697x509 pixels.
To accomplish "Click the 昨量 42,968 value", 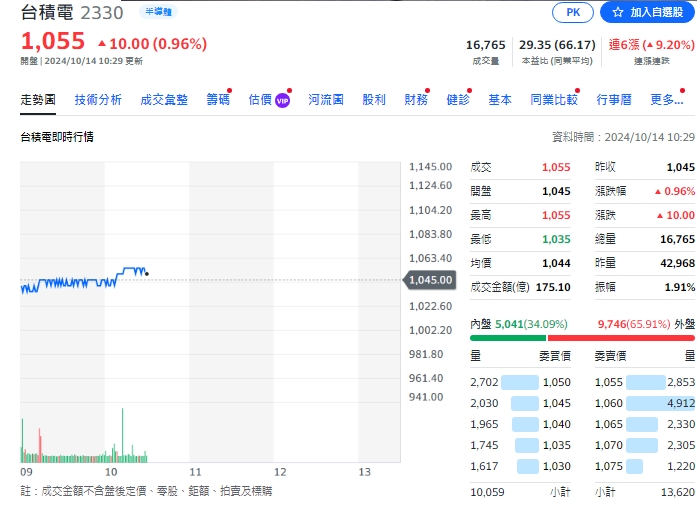I will tap(677, 263).
